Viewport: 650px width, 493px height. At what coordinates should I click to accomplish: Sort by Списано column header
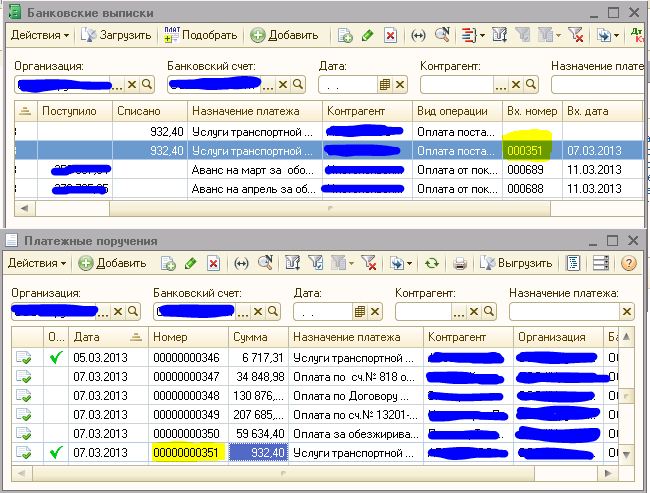coord(150,111)
